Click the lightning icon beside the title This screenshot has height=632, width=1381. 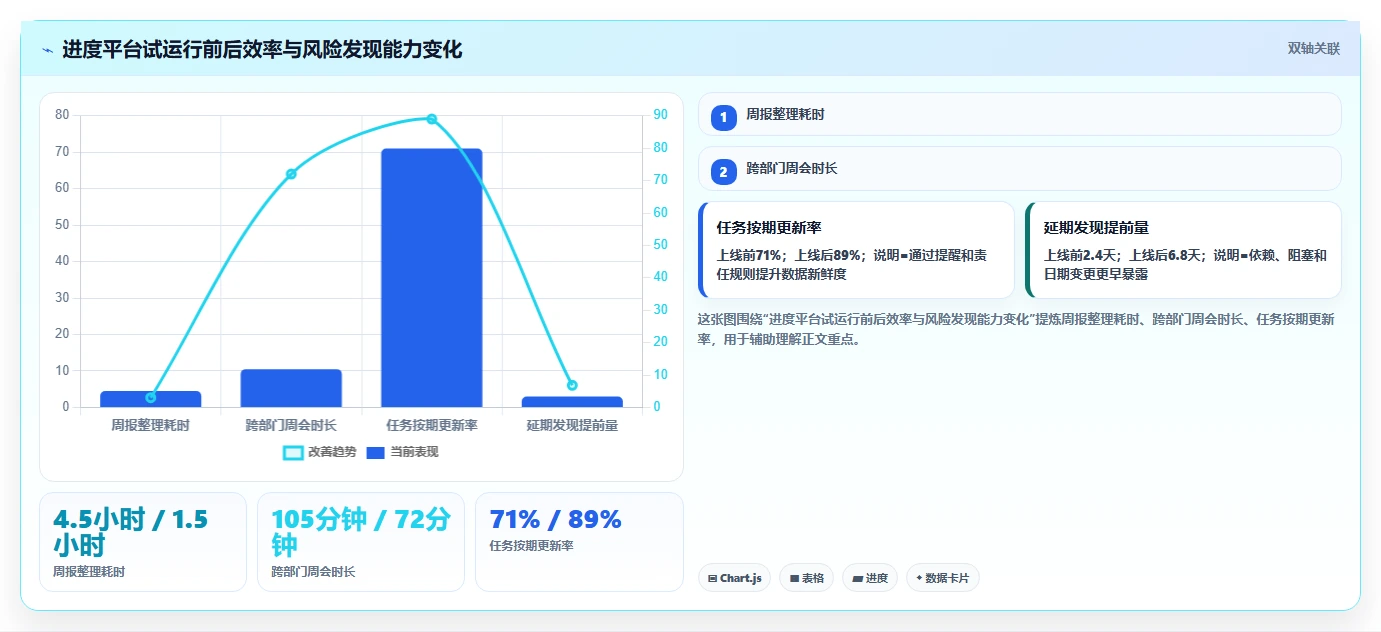pyautogui.click(x=48, y=50)
